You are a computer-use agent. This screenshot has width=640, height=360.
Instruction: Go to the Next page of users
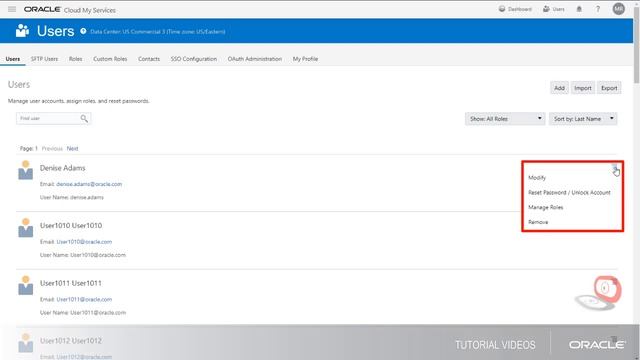click(72, 149)
